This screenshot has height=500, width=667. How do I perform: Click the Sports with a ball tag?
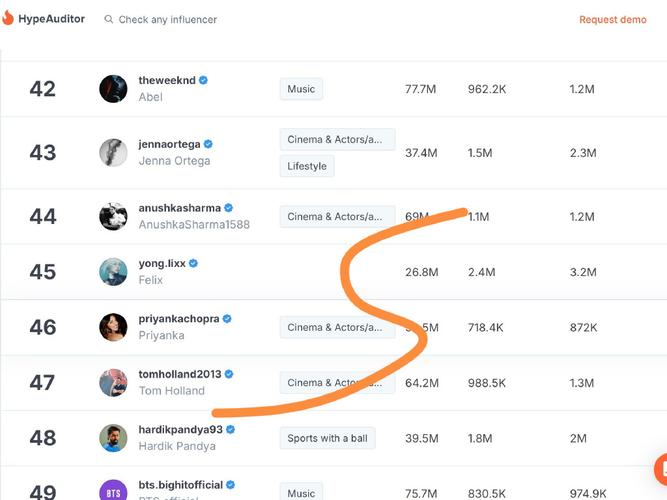[x=329, y=438]
